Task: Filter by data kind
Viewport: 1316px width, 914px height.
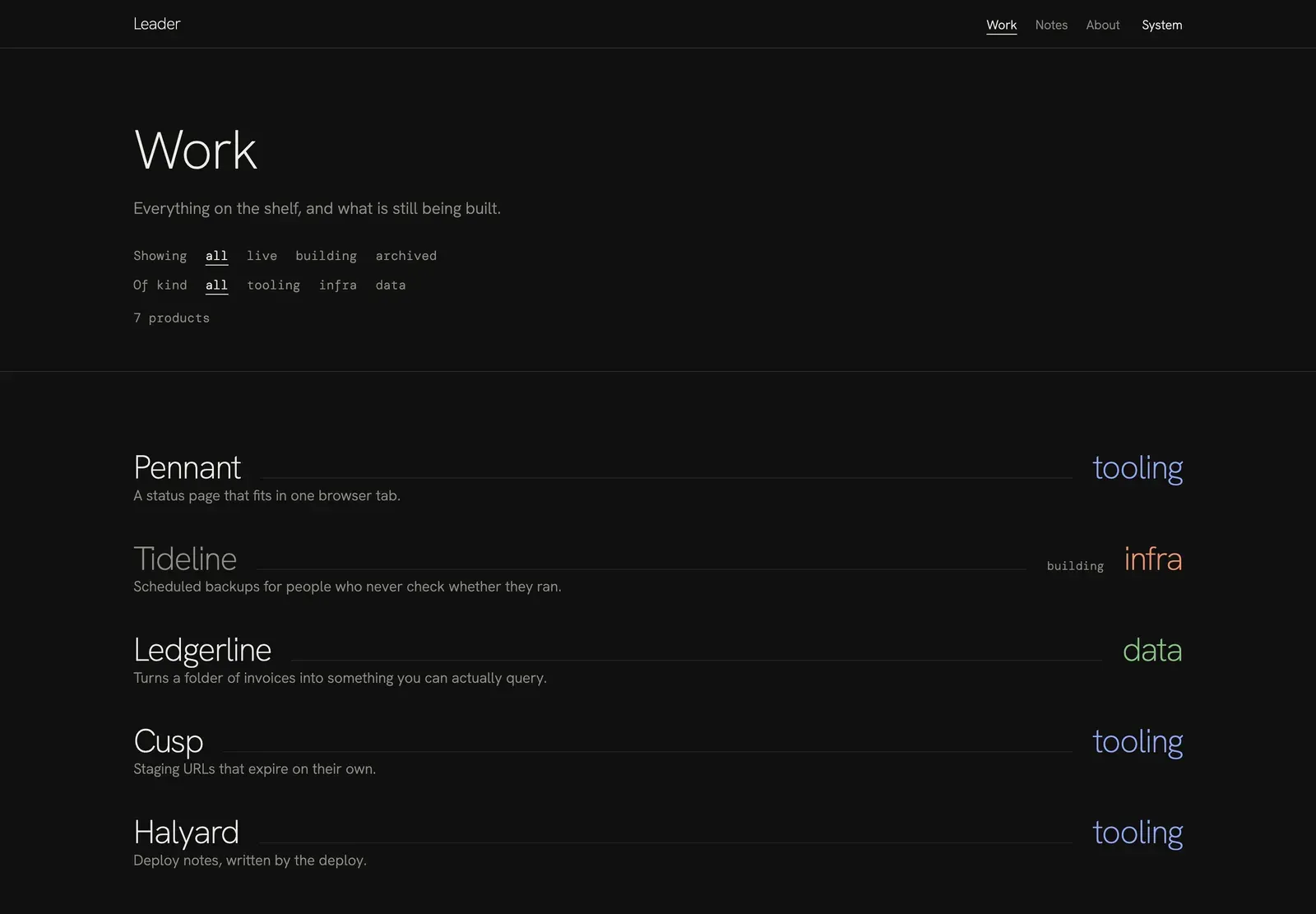Action: pos(390,285)
